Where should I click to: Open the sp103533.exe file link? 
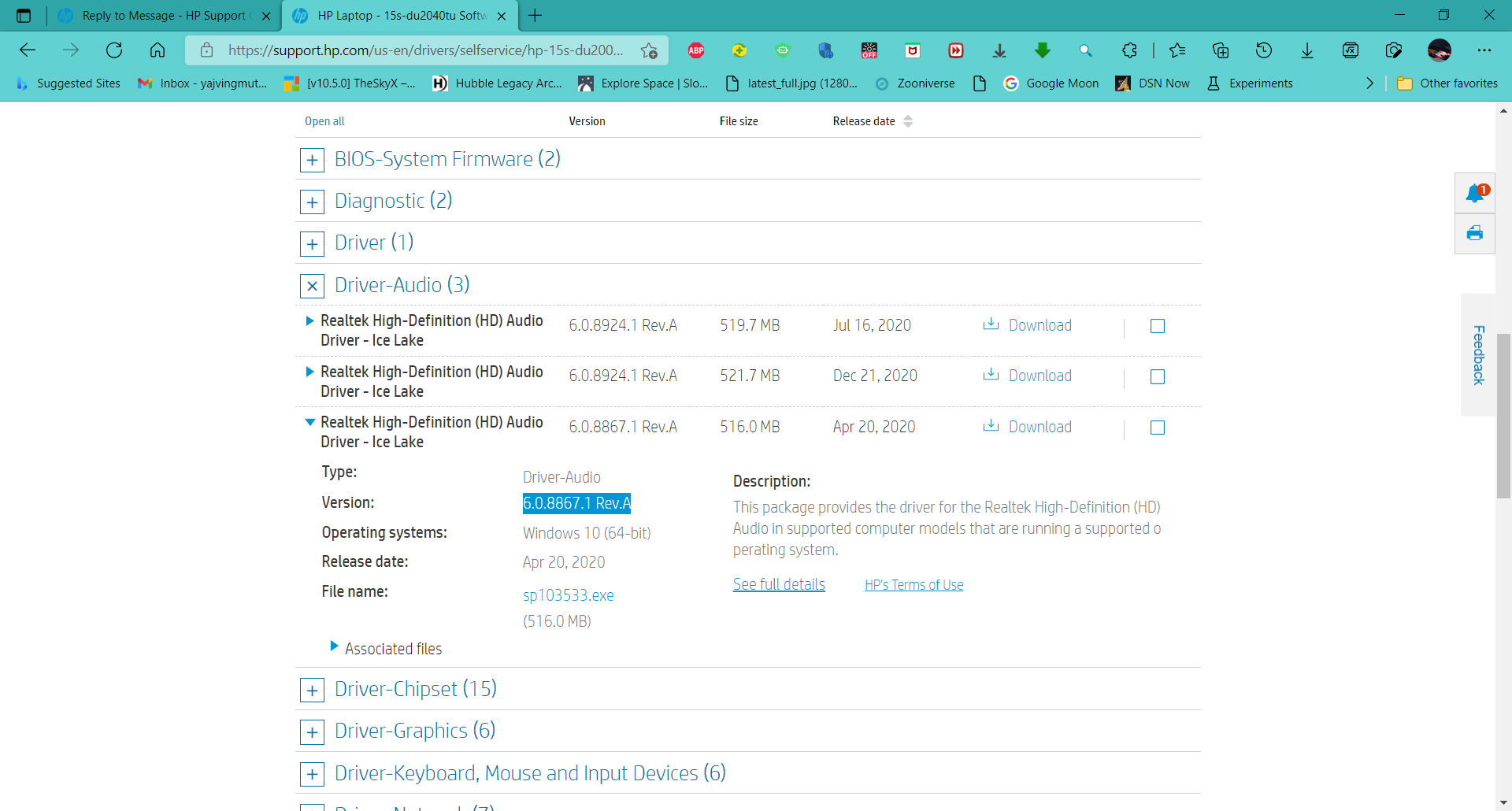pyautogui.click(x=568, y=594)
